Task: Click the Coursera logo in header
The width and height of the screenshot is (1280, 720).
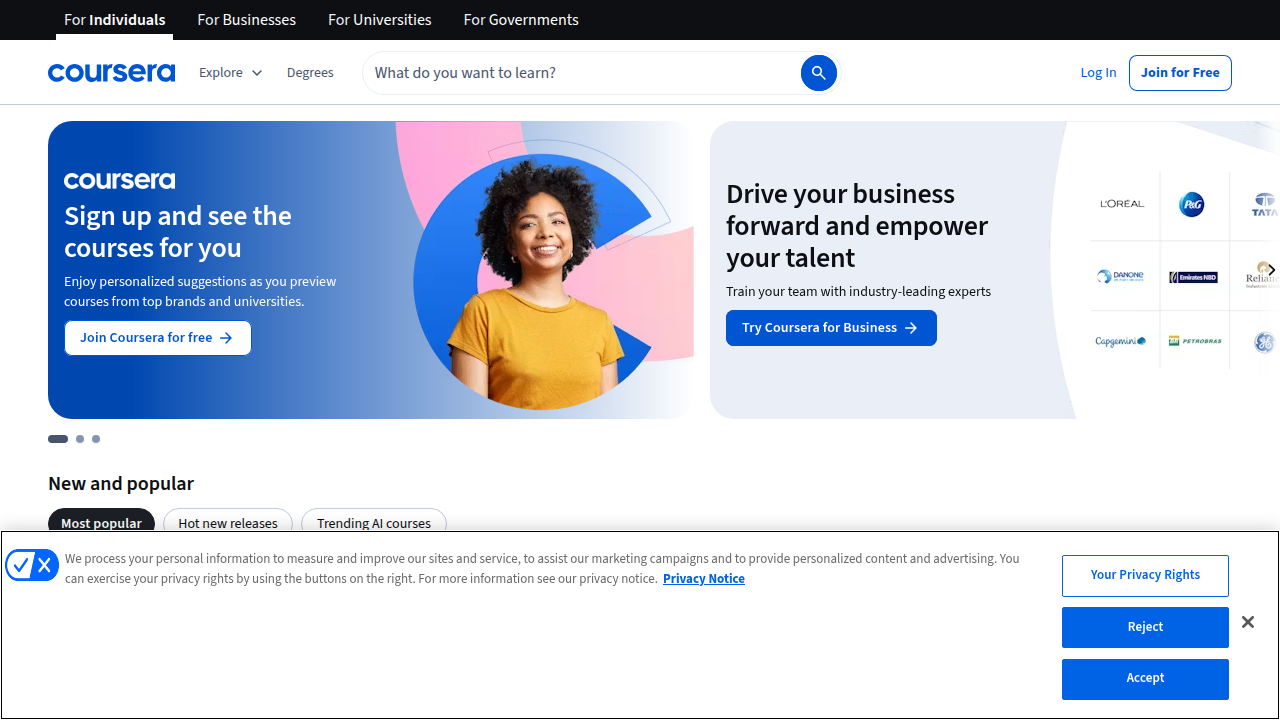Action: pyautogui.click(x=111, y=73)
